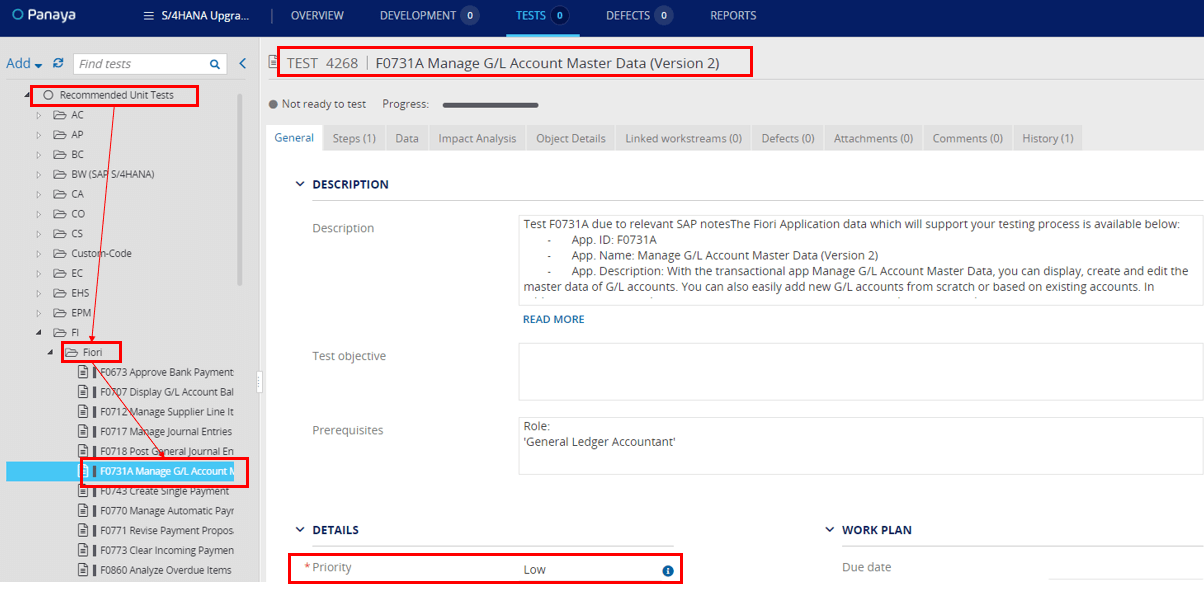
Task: Expand the CA folder
Action: (40, 194)
